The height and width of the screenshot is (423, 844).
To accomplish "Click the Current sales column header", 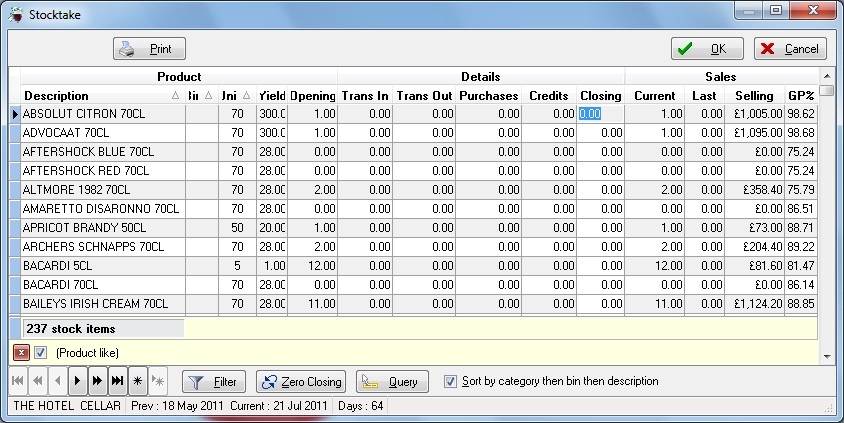I will click(655, 95).
